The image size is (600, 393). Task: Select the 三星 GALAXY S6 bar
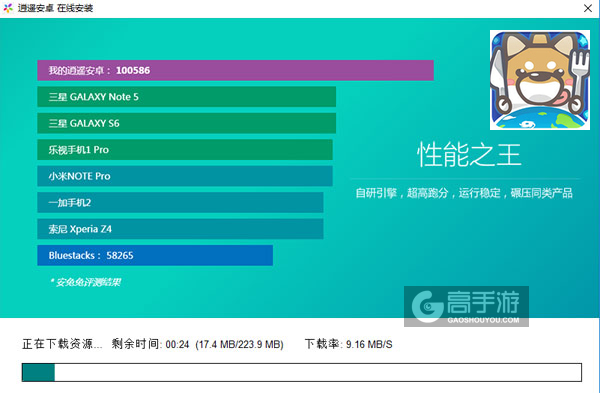click(186, 123)
